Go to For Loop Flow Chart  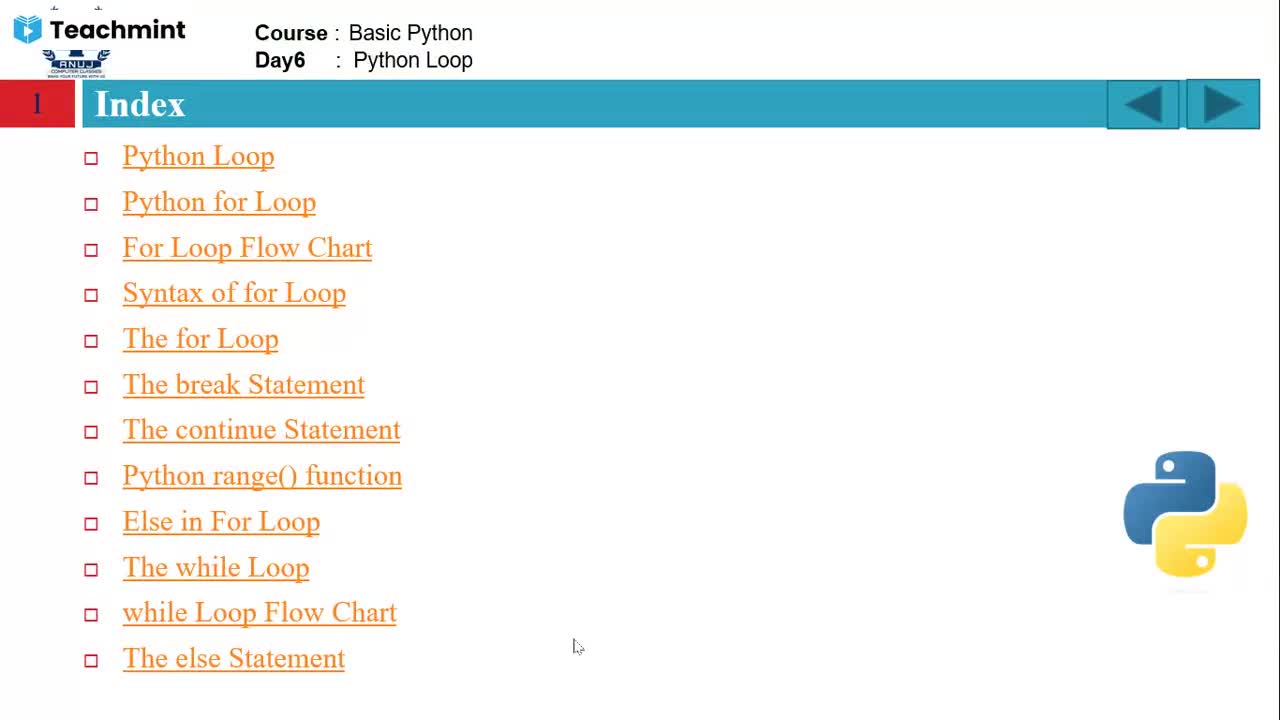click(x=247, y=248)
